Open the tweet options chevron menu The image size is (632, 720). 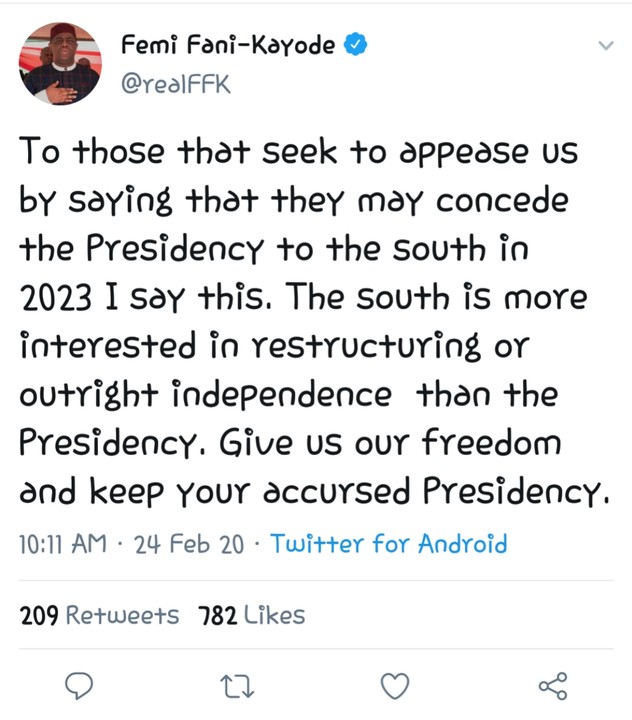tap(604, 46)
